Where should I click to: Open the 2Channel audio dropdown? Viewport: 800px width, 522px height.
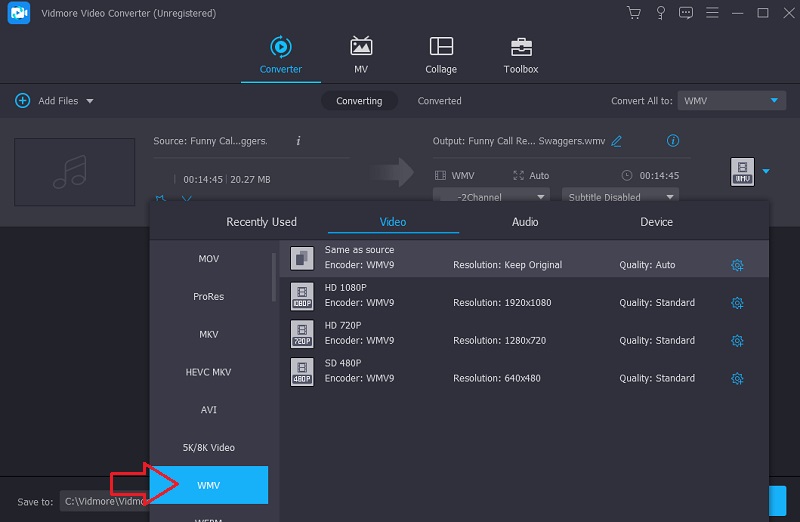click(492, 197)
